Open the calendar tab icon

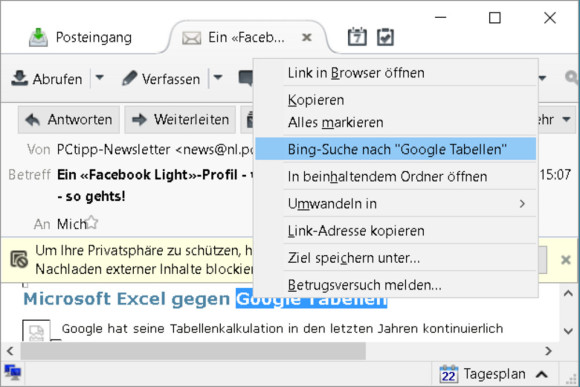[357, 37]
